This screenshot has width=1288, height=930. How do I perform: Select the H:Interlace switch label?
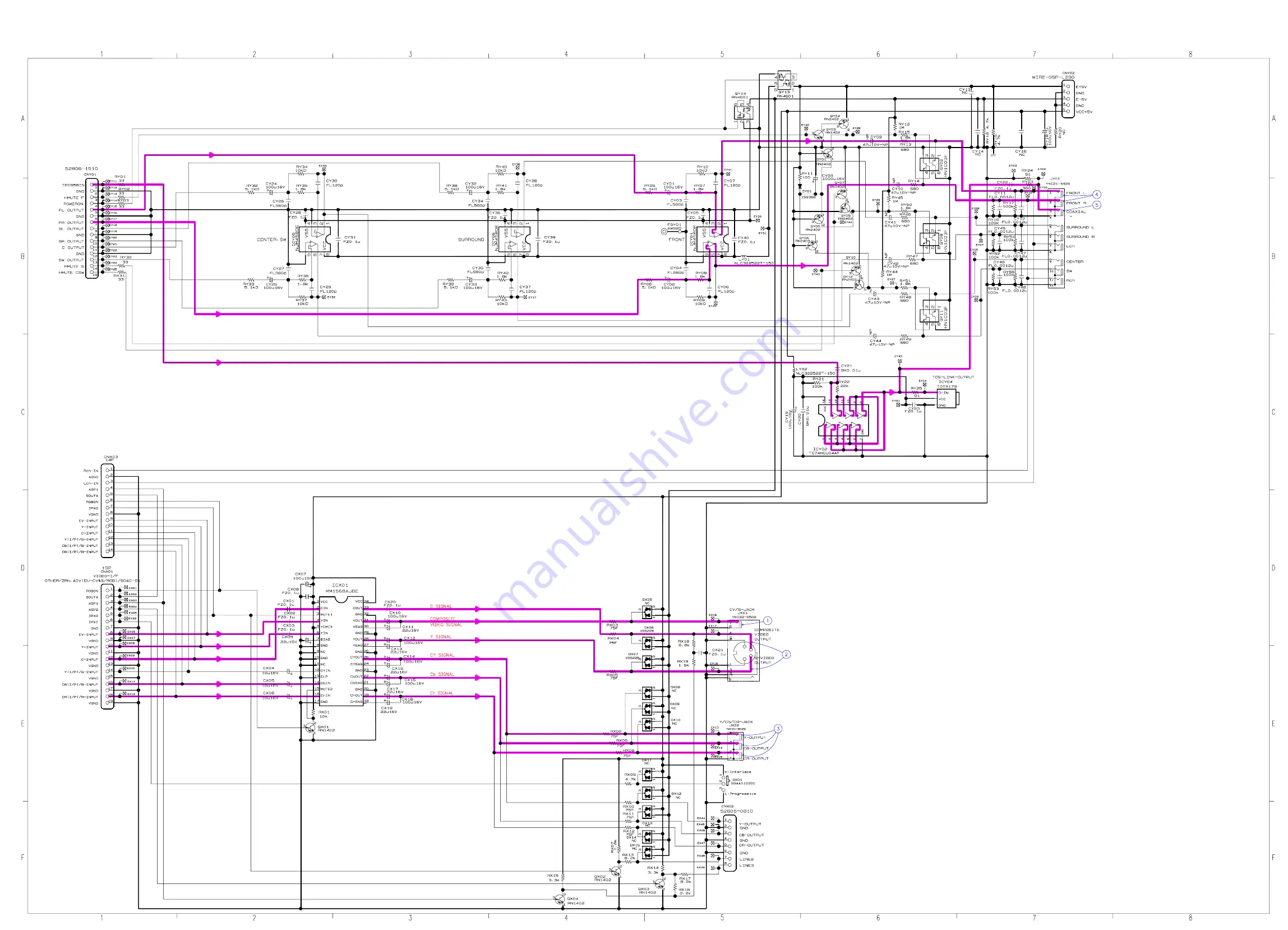point(738,772)
